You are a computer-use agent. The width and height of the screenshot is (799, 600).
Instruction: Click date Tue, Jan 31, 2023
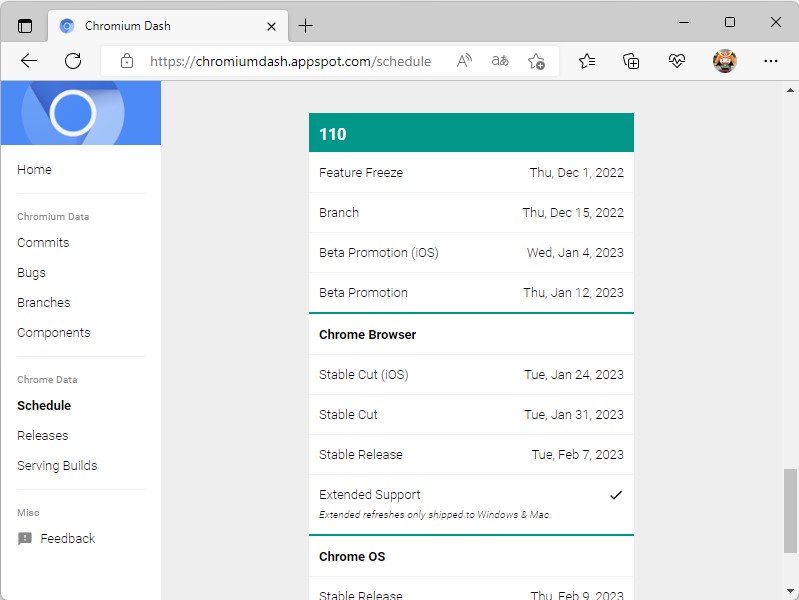click(574, 414)
